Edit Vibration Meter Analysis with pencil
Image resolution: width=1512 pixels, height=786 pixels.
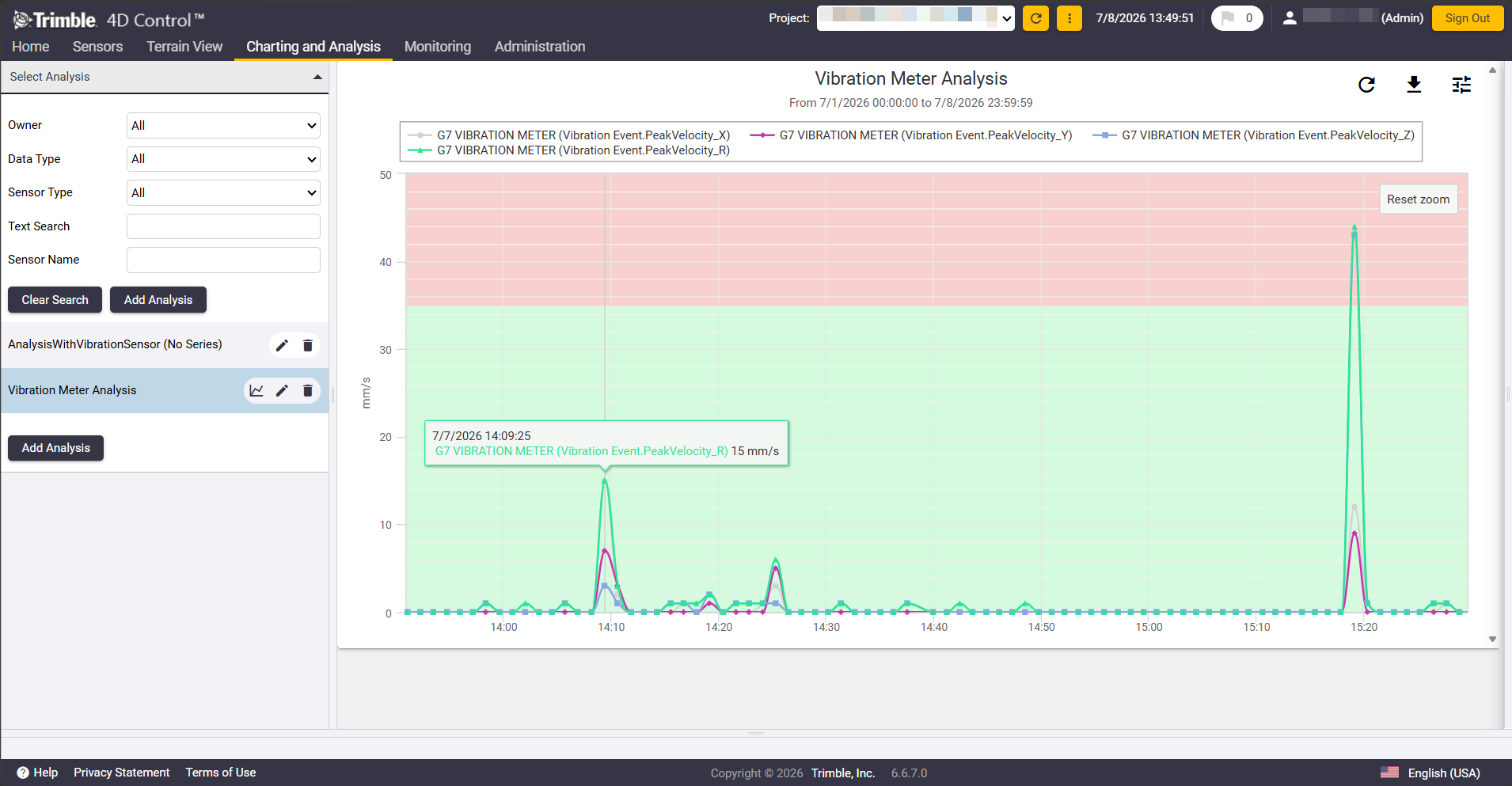(282, 390)
